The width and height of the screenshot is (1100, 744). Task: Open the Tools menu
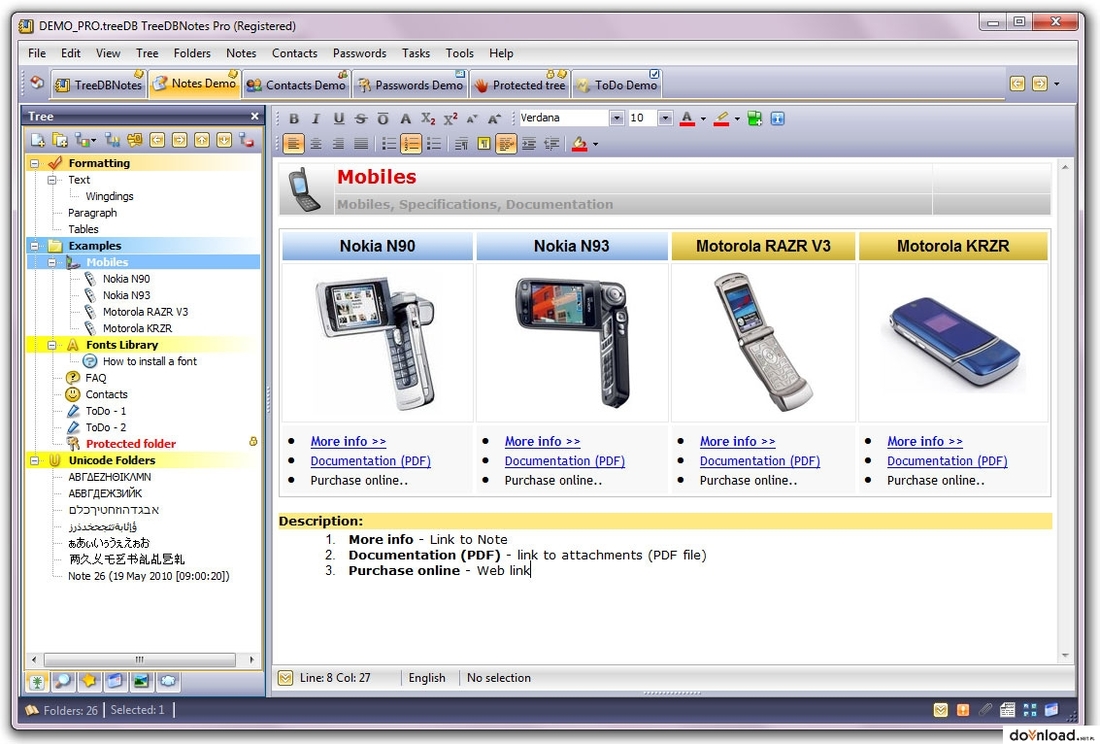(460, 53)
